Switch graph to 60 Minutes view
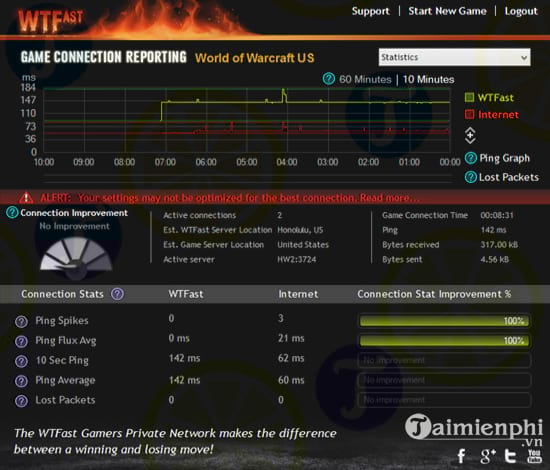550x470 pixels. coord(365,79)
